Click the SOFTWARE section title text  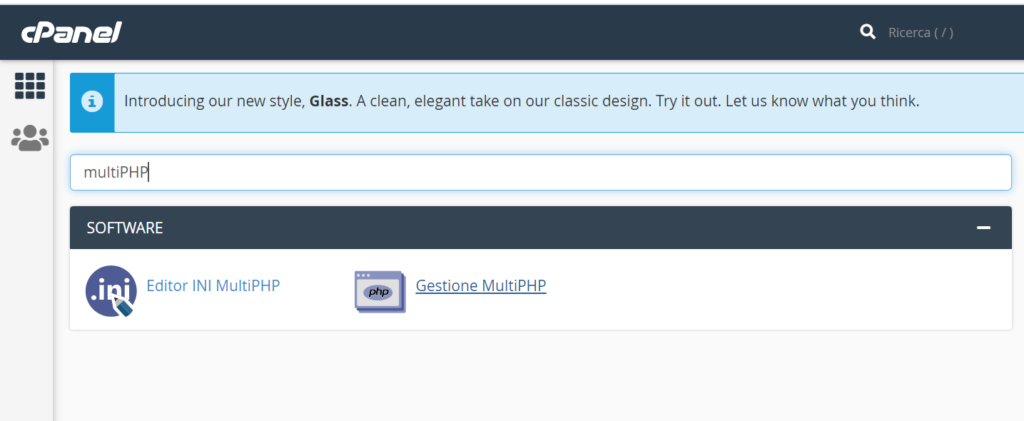coord(125,228)
